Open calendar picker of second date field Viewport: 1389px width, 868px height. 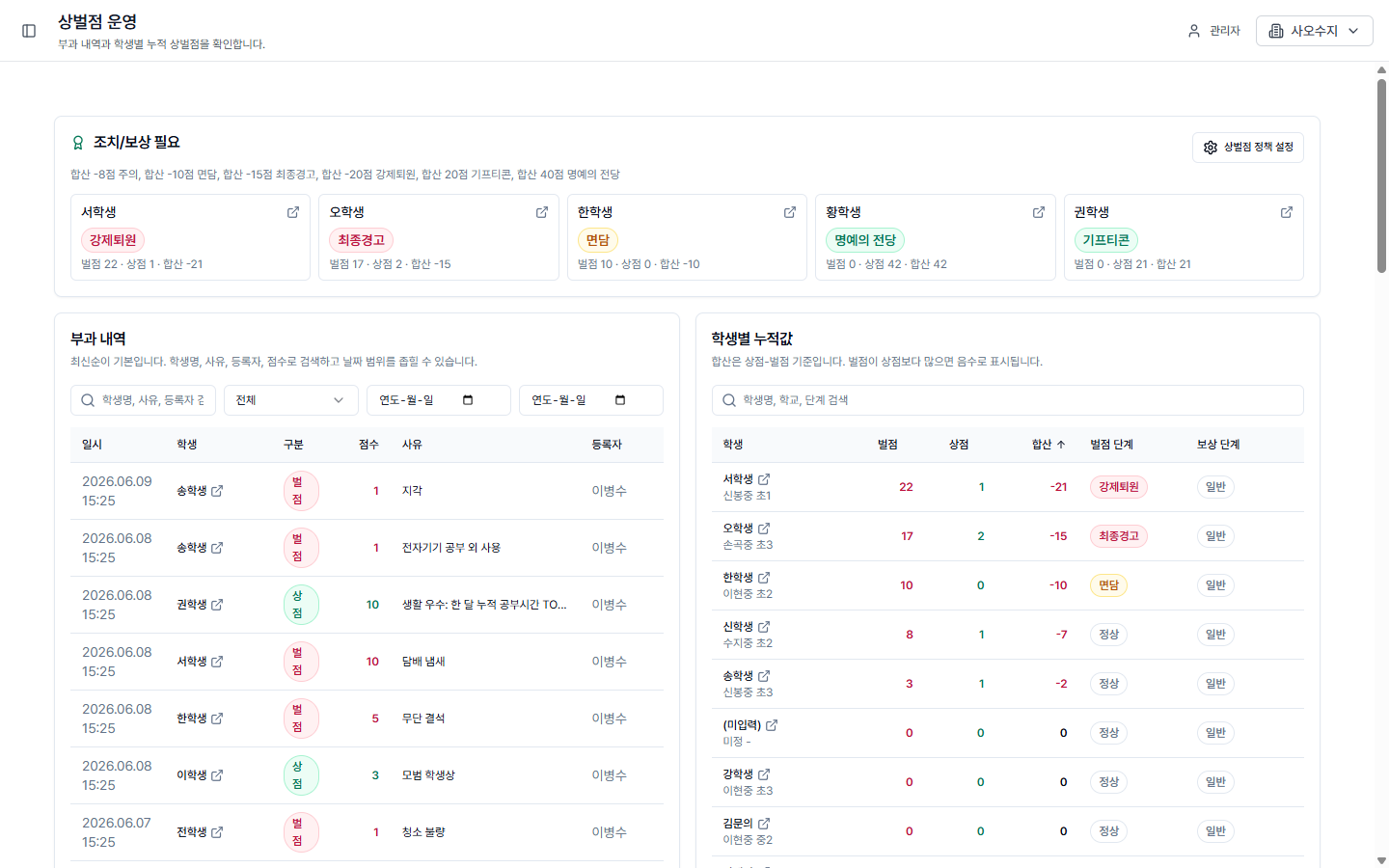pyautogui.click(x=620, y=400)
